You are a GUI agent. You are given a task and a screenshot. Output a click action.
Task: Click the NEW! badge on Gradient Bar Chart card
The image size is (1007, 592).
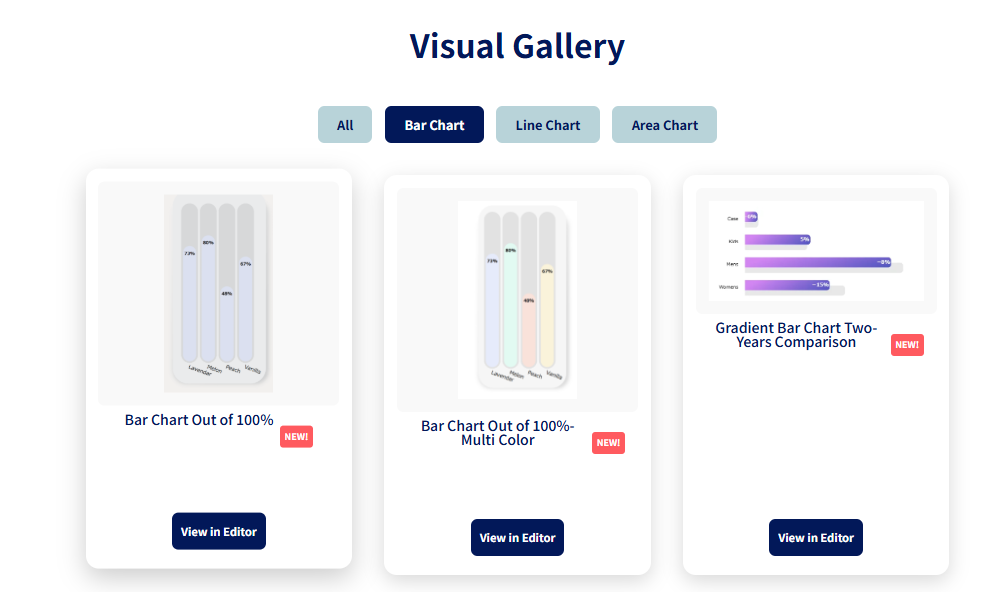coord(907,345)
